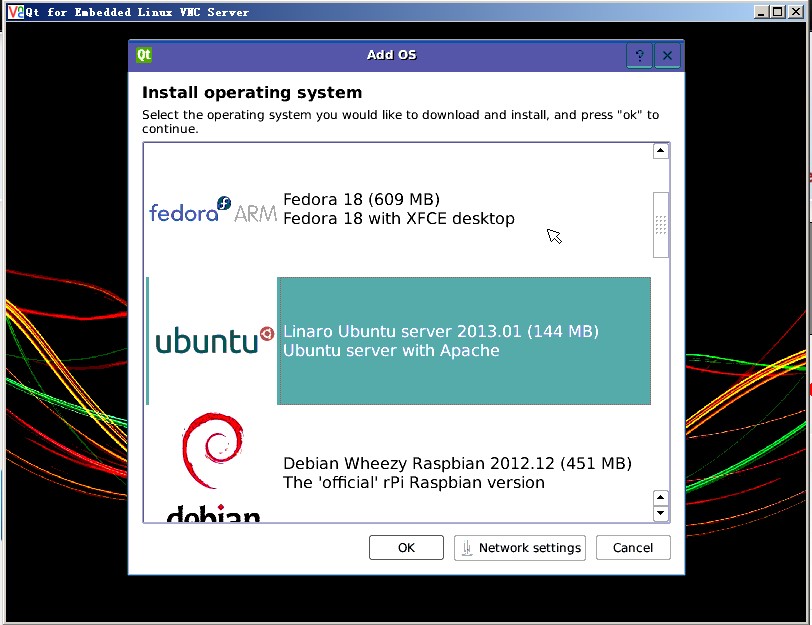Close the Qt VNC Server window
The height and width of the screenshot is (625, 812).
tap(795, 11)
